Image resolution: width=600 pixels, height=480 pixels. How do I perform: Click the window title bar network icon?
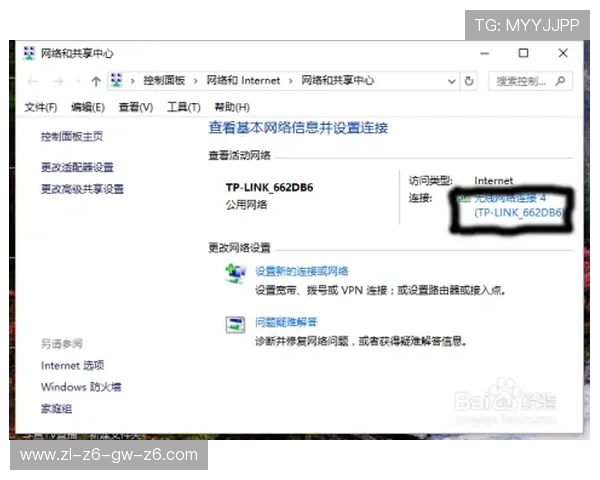(29, 53)
